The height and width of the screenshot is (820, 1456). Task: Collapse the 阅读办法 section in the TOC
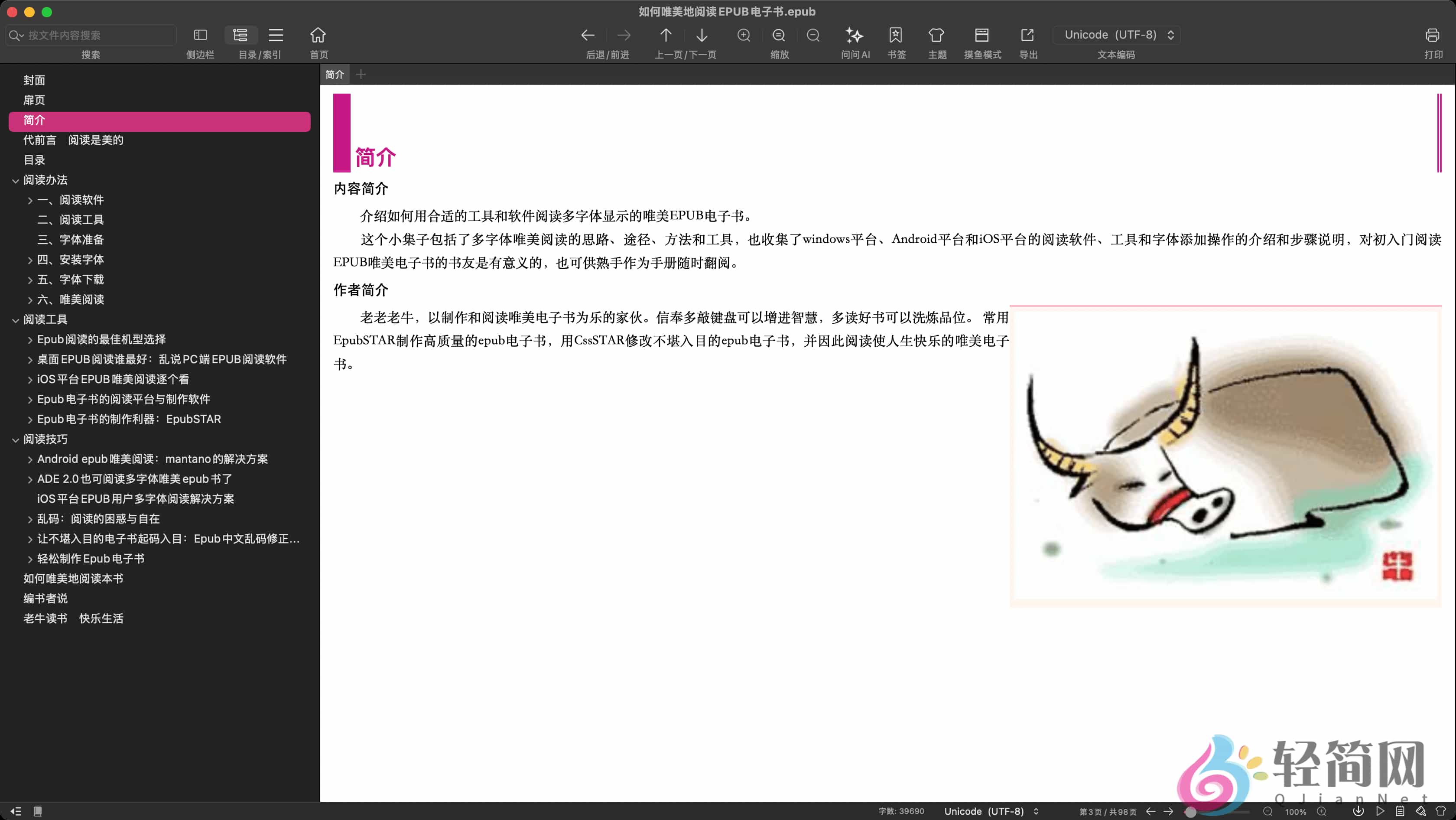coord(16,180)
